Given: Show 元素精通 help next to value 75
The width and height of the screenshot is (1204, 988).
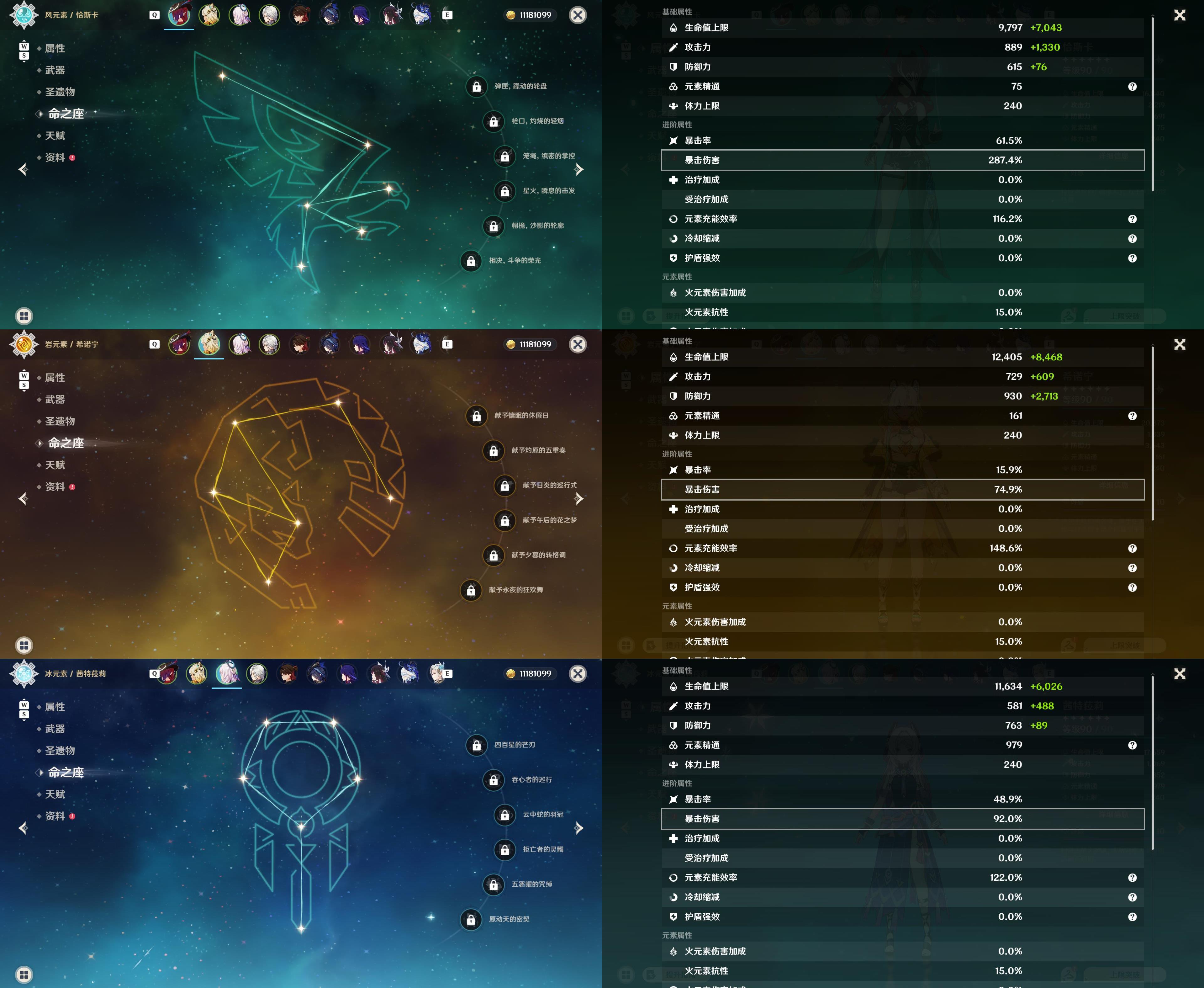Looking at the screenshot, I should click(x=1132, y=87).
